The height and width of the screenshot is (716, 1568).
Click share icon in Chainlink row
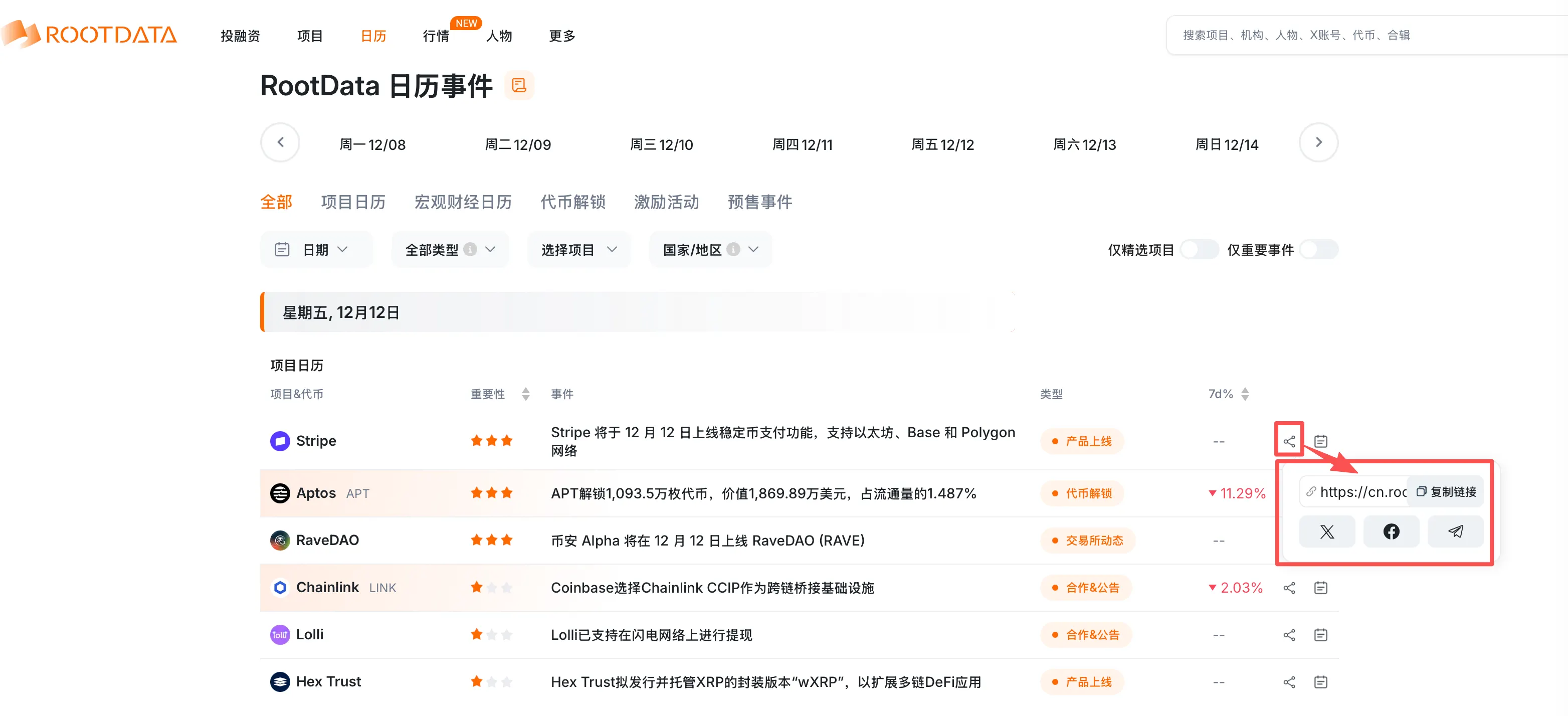(x=1289, y=588)
